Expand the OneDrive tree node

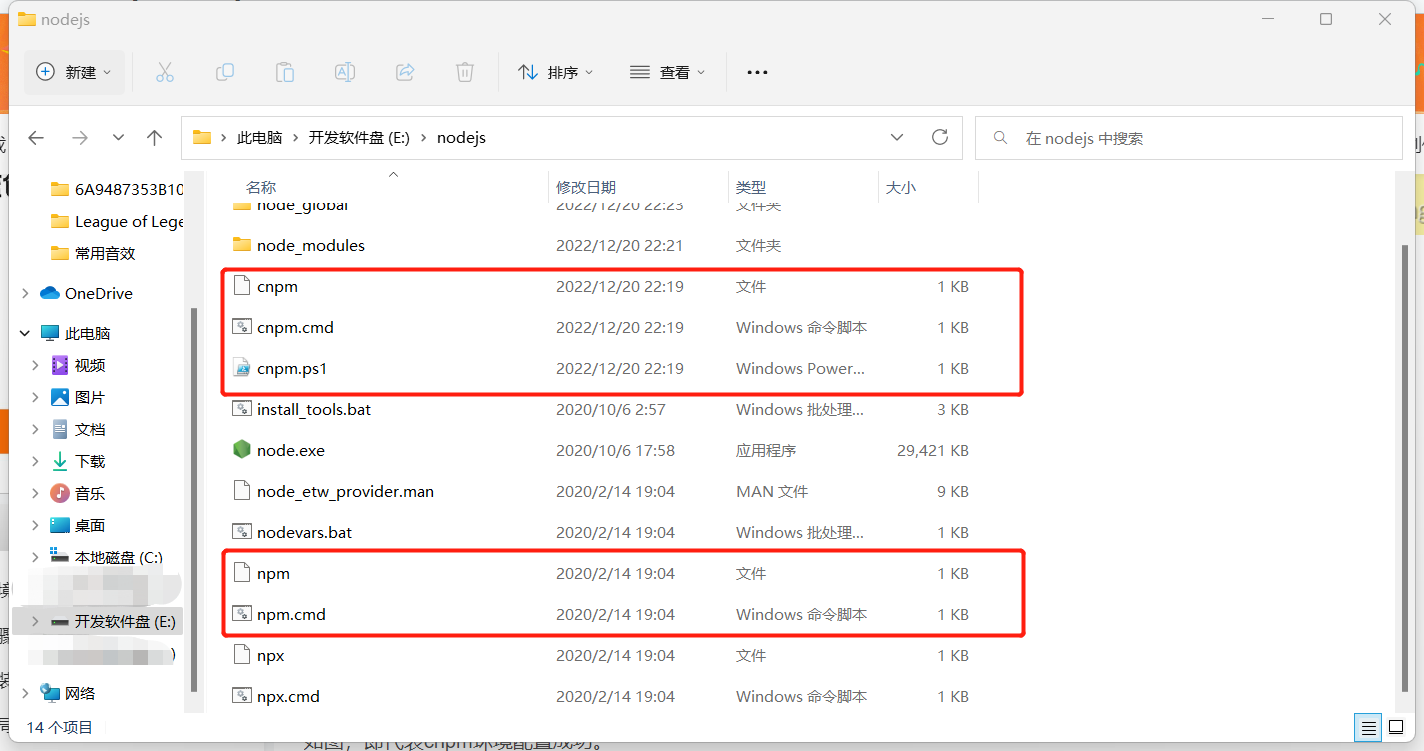pyautogui.click(x=25, y=293)
